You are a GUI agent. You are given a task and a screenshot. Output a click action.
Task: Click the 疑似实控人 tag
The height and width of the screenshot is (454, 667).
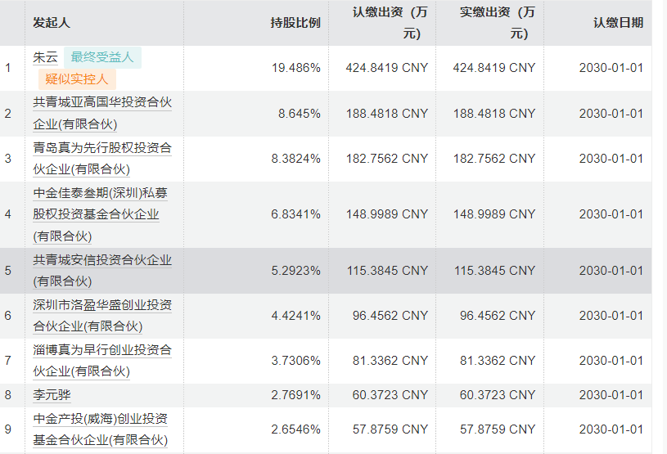click(x=79, y=79)
